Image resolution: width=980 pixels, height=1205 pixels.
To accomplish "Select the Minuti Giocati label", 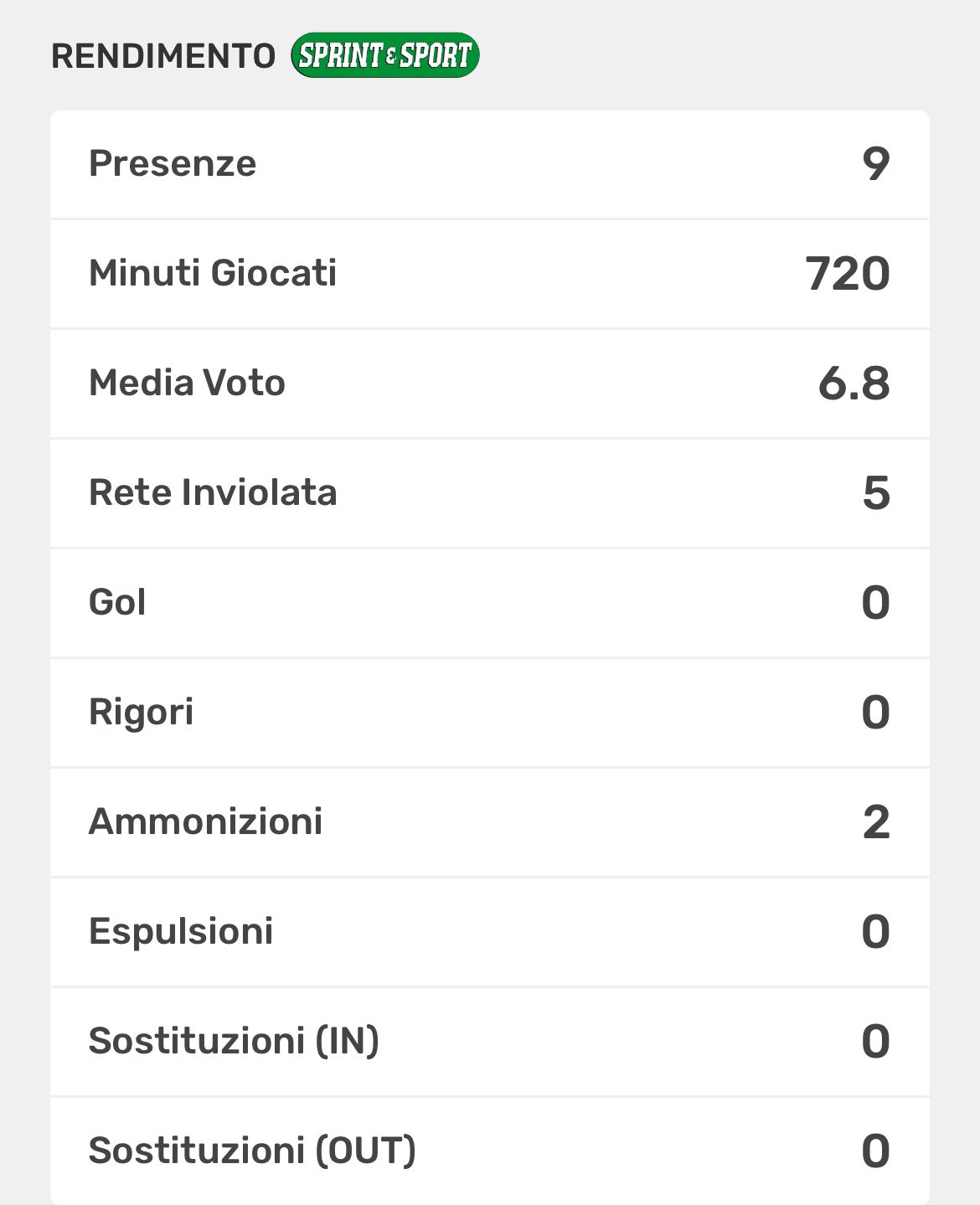I will (x=213, y=273).
